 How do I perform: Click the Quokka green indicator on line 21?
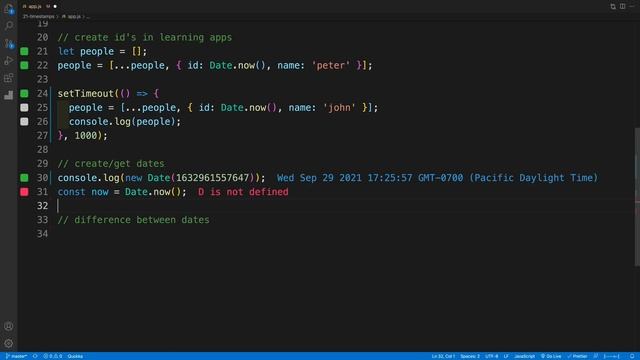pos(24,51)
